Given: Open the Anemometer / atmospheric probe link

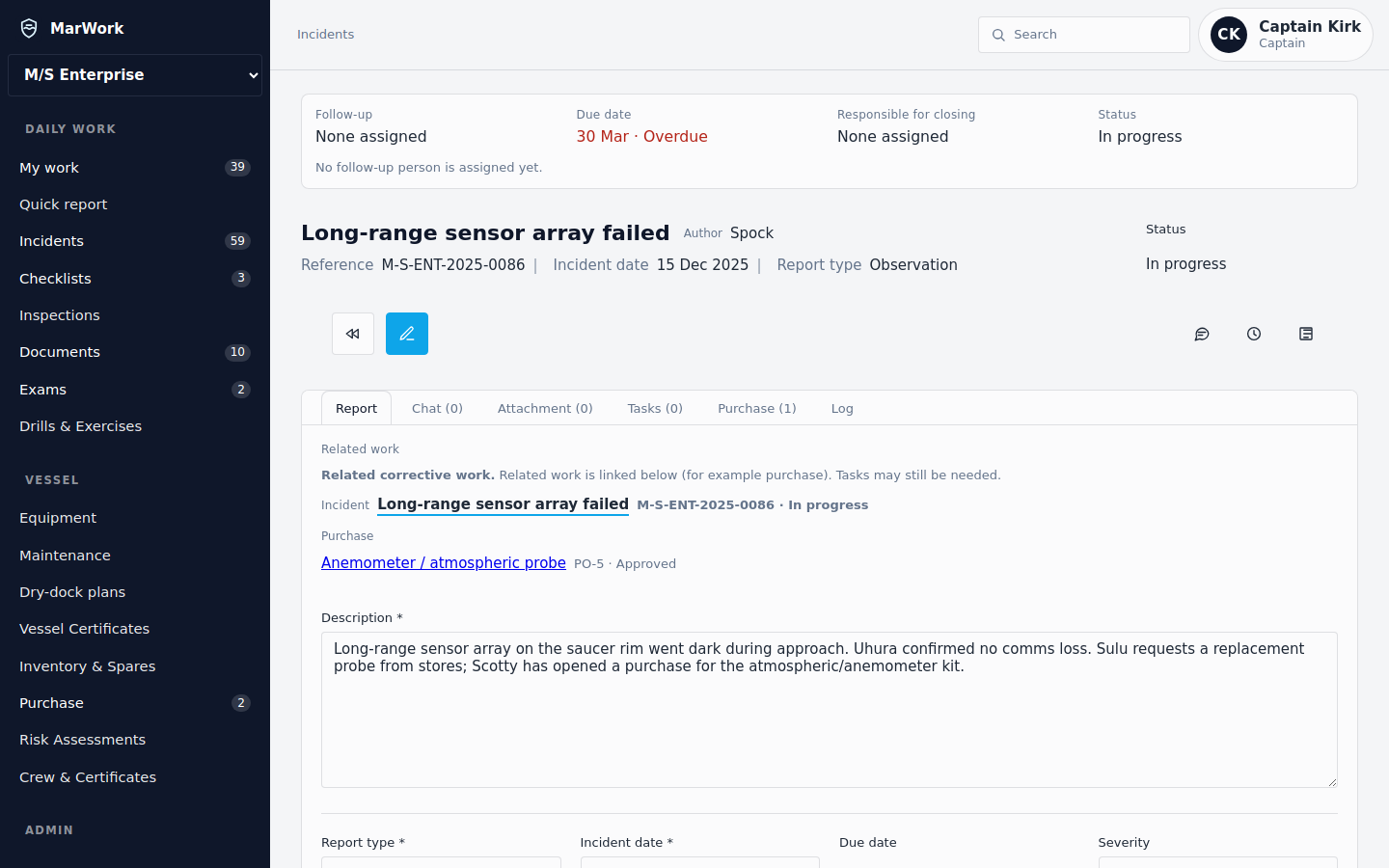Looking at the screenshot, I should pyautogui.click(x=444, y=563).
